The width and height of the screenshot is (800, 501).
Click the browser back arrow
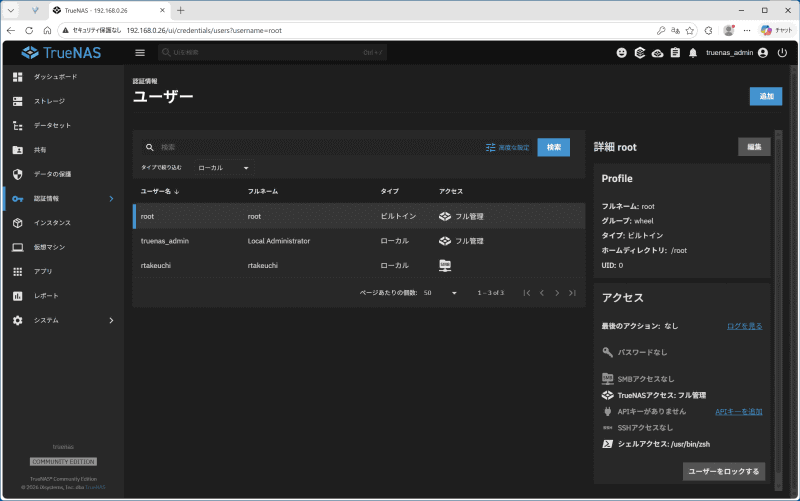pyautogui.click(x=11, y=31)
